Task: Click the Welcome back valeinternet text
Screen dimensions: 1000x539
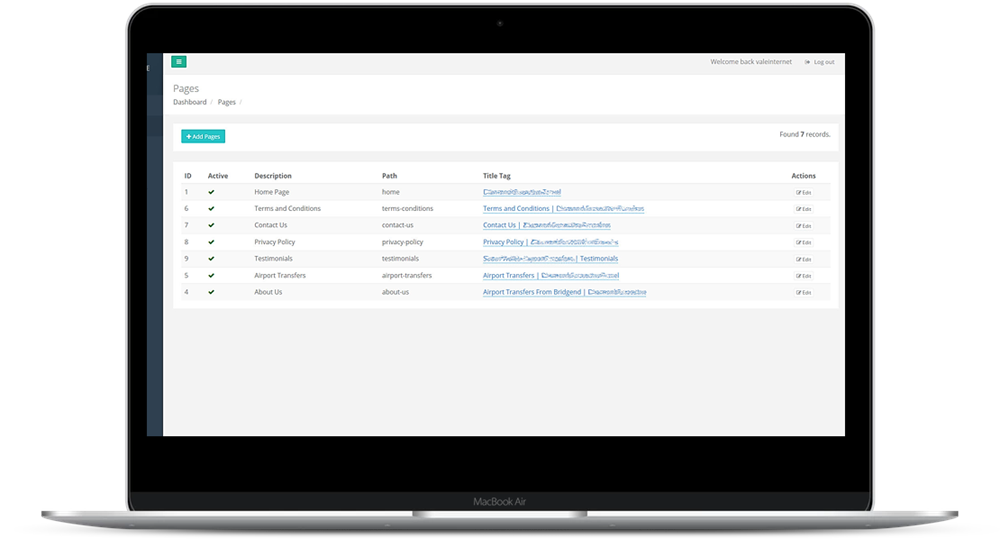Action: [x=750, y=62]
